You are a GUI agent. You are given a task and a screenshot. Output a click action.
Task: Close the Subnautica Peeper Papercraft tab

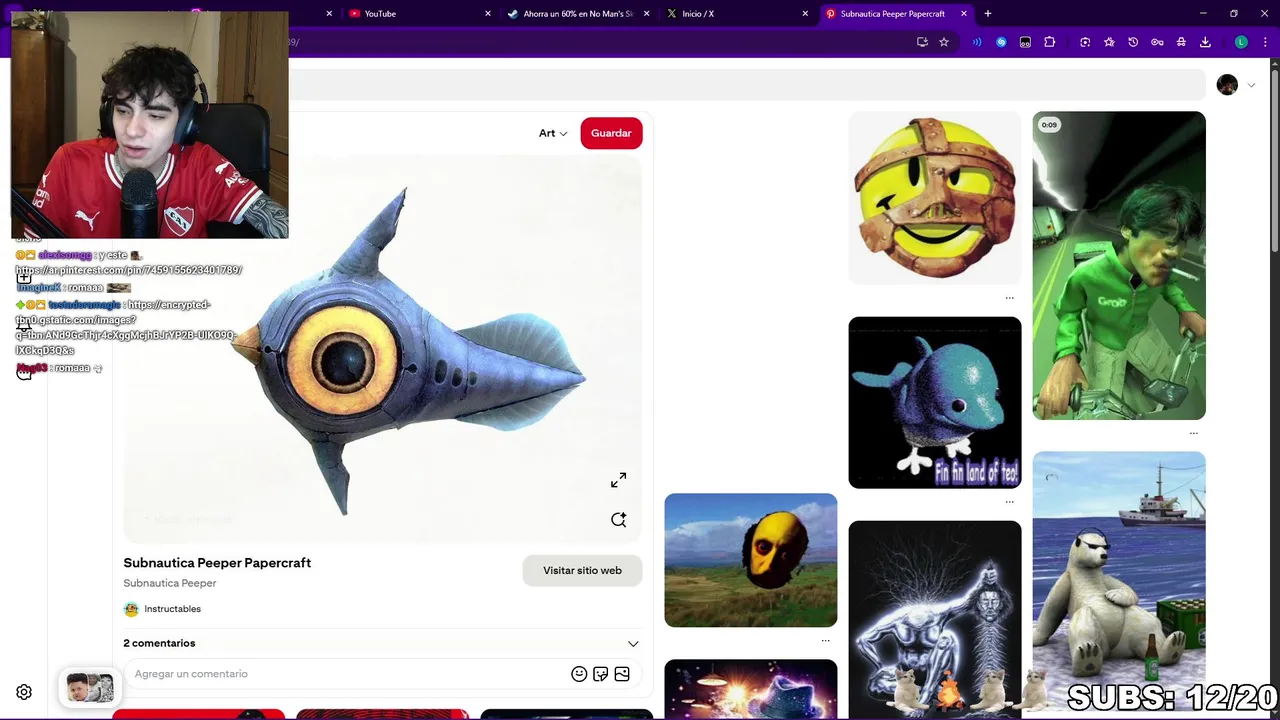[x=964, y=14]
